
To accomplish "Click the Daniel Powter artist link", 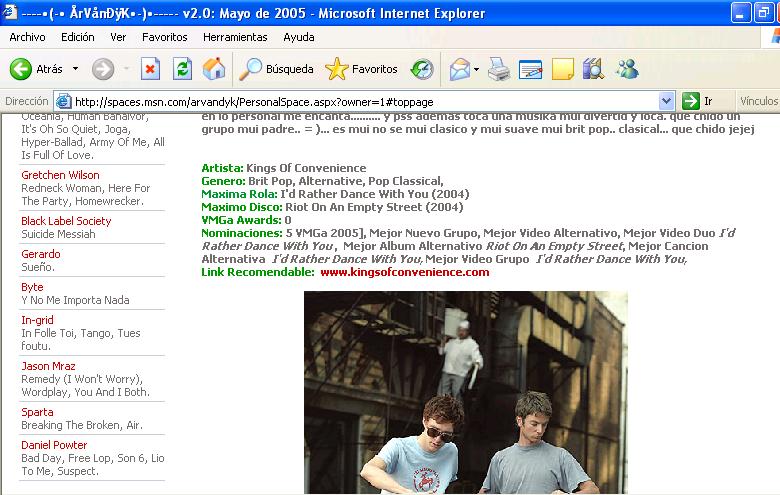I will 54,445.
